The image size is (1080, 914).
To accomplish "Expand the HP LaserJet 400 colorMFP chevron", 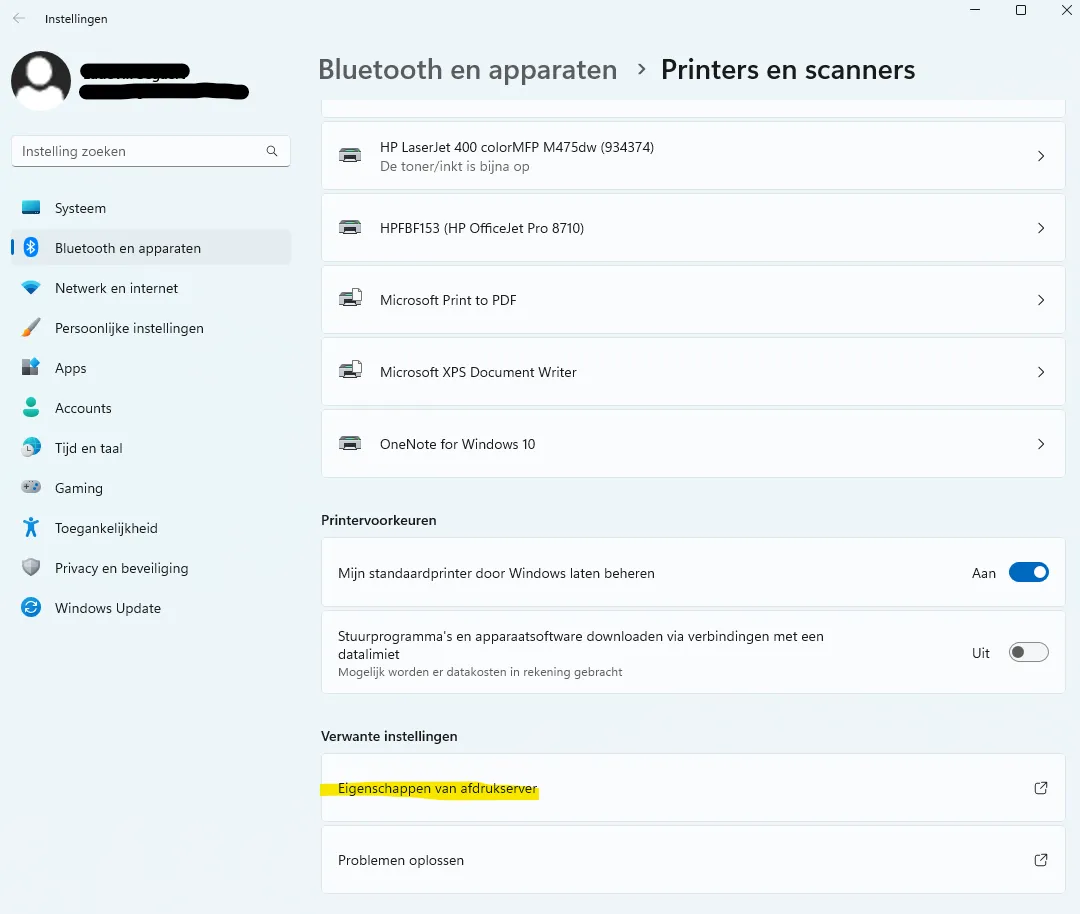I will click(x=1041, y=156).
